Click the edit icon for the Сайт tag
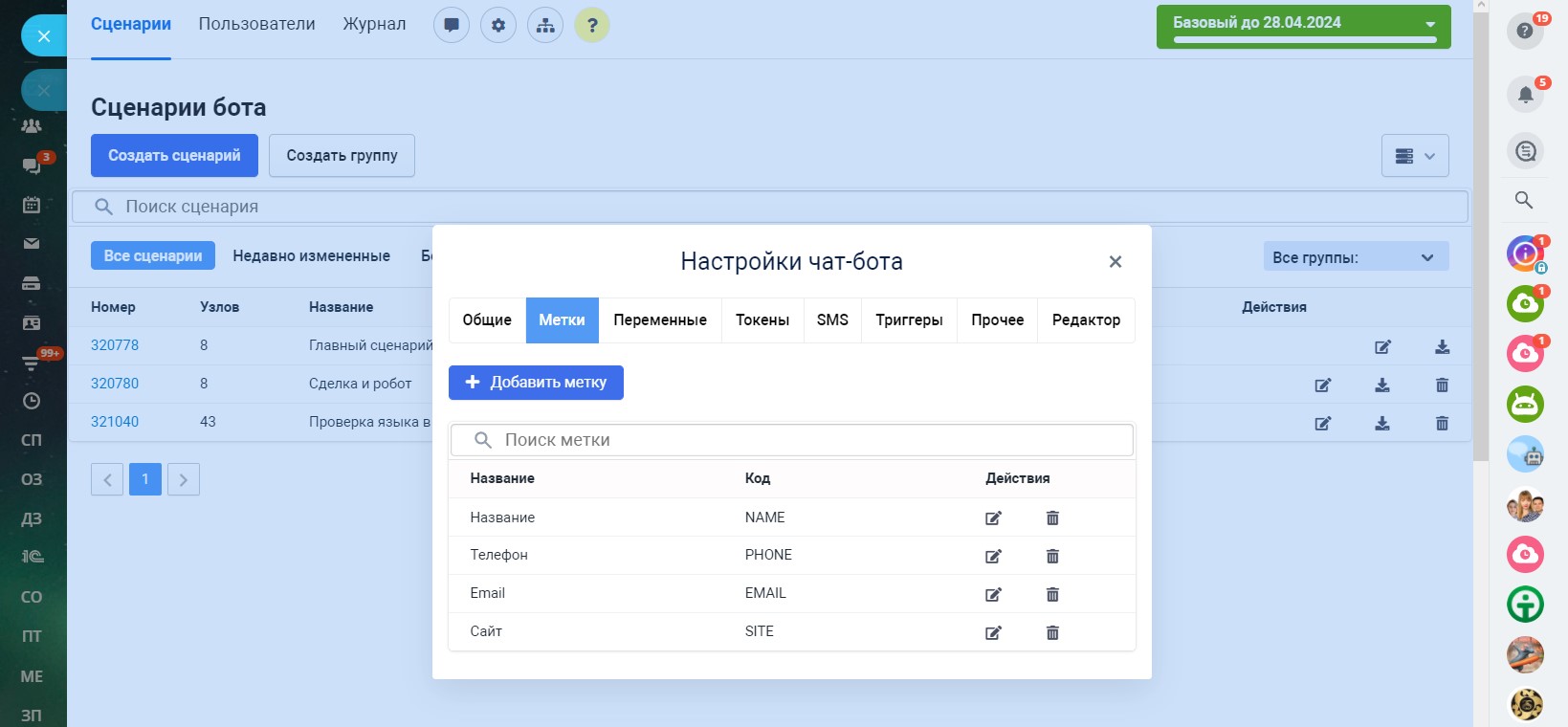 (993, 632)
